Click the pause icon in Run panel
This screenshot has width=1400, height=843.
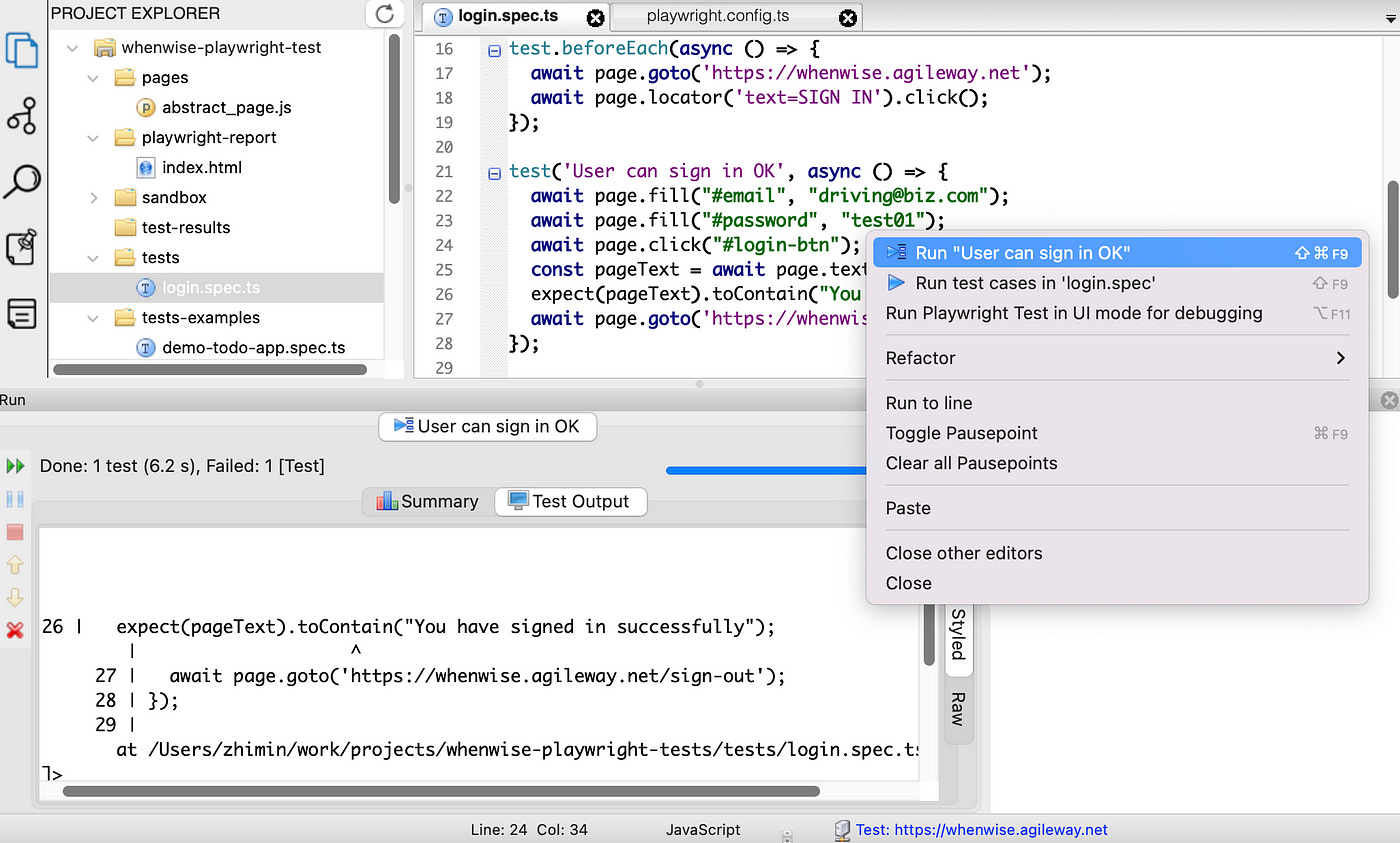pos(15,499)
